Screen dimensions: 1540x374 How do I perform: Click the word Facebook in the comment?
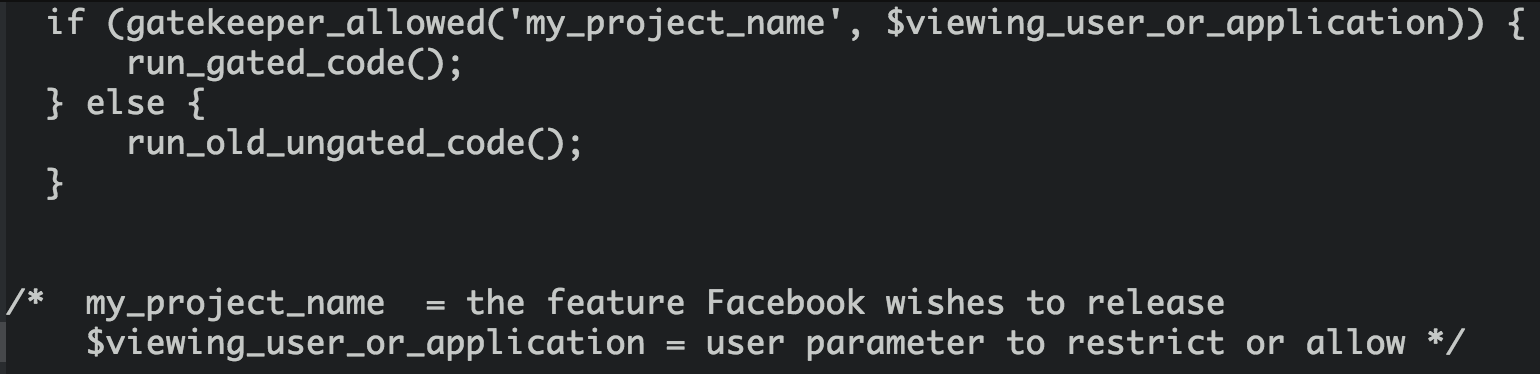tap(785, 302)
